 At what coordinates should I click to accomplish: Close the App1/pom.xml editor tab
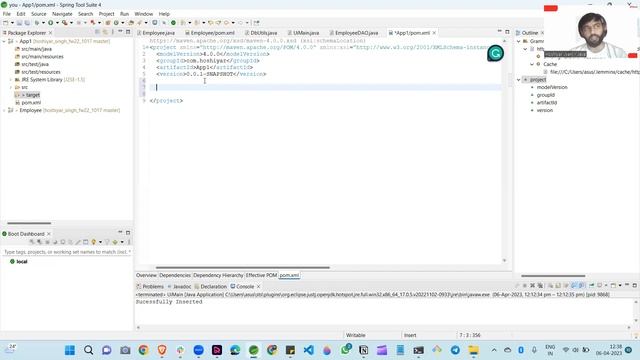tap(434, 33)
